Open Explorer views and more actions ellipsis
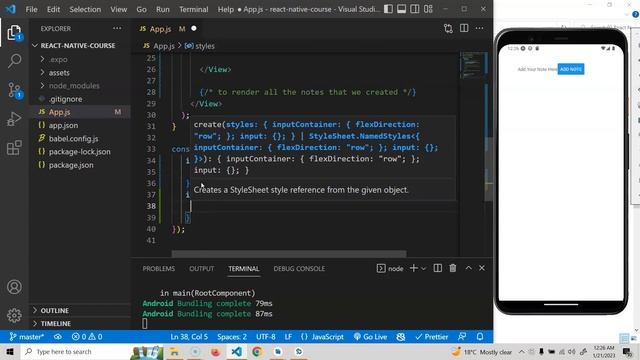This screenshot has width=640, height=360. (x=117, y=28)
